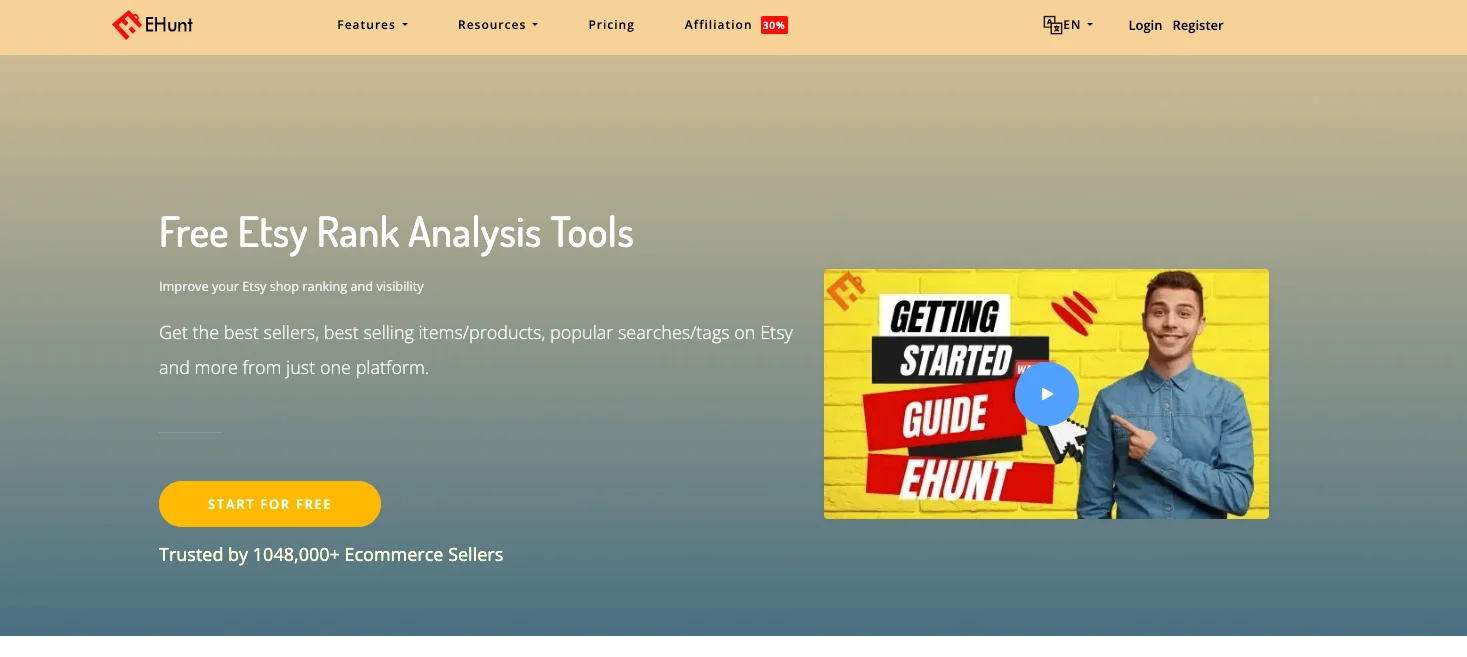Screen dimensions: 1467x657
Task: Open the Features dropdown menu
Action: (372, 25)
